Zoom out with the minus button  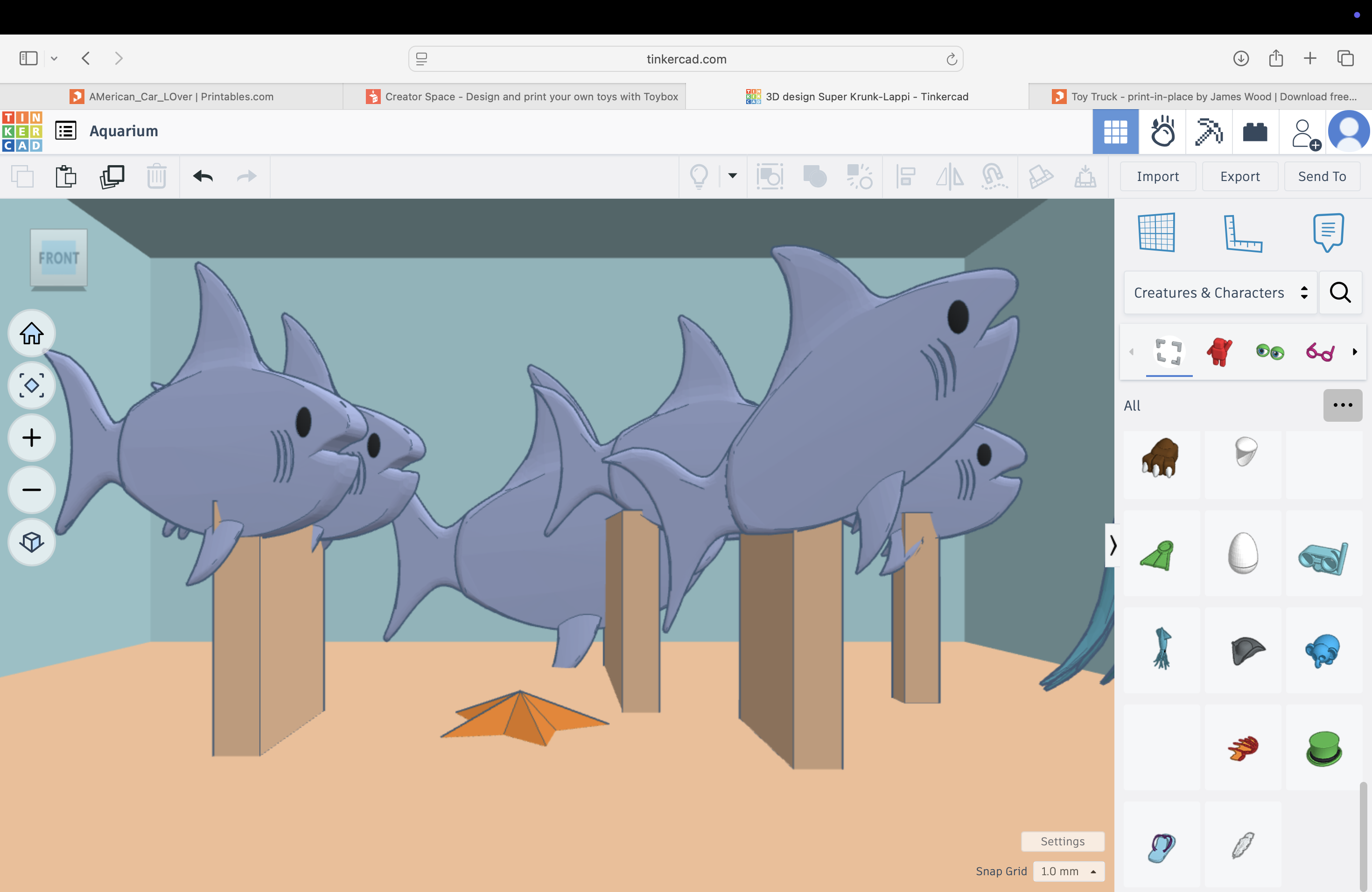click(32, 490)
